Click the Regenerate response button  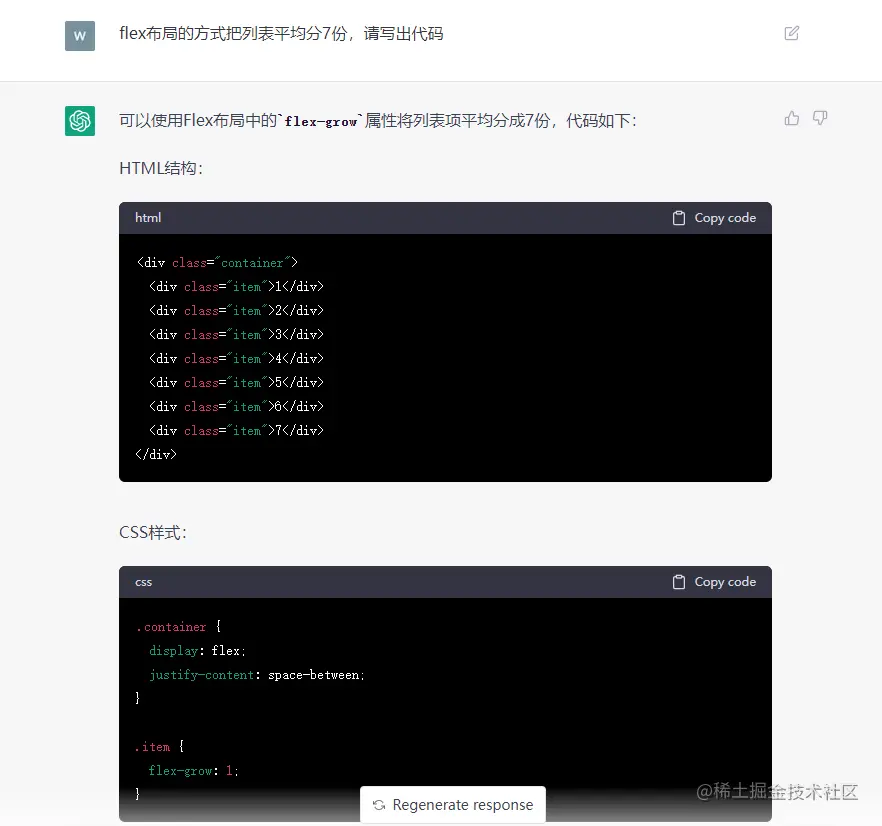453,805
